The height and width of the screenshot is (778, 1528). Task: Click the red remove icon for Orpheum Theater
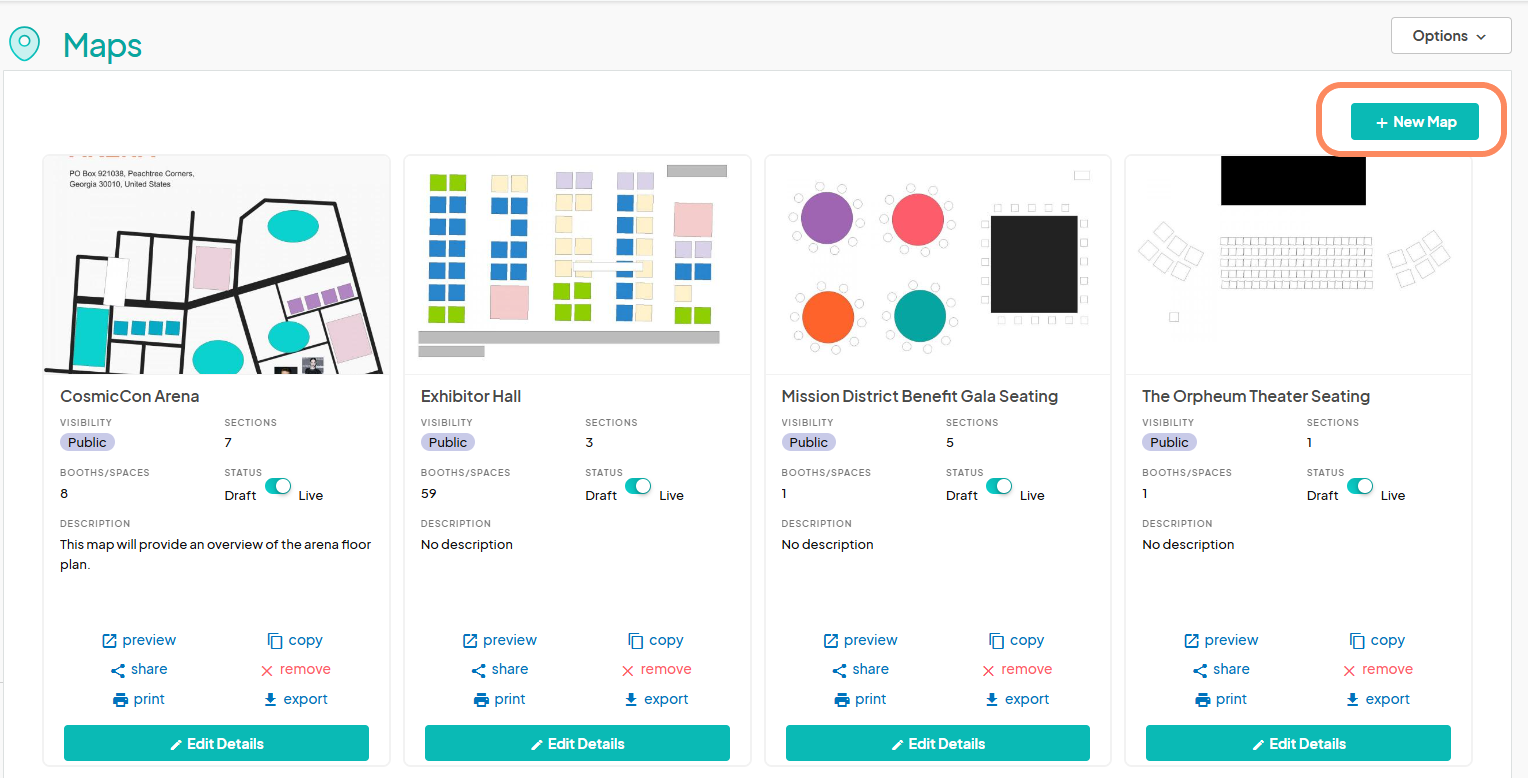point(1349,670)
